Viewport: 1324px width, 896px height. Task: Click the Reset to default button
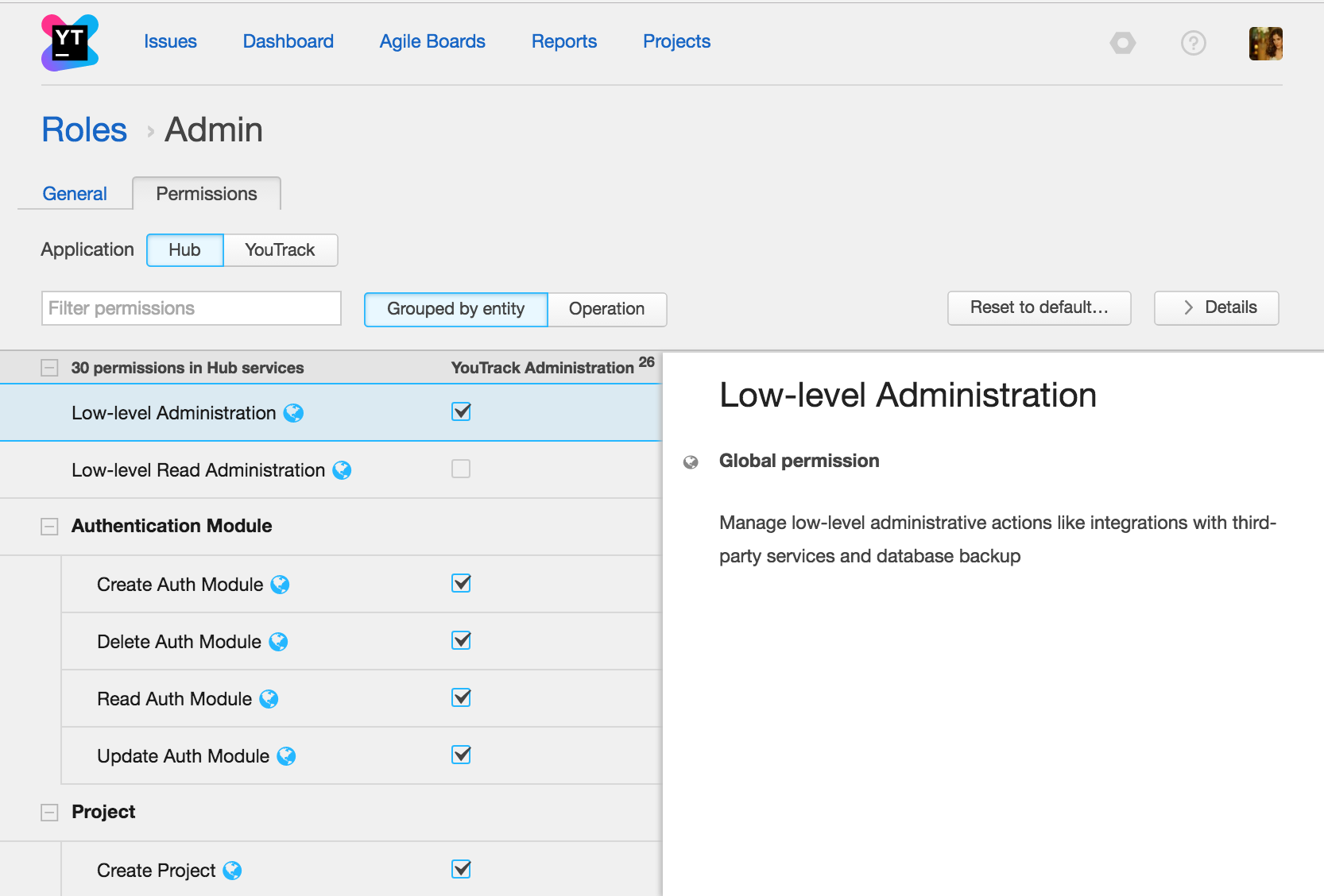(1039, 307)
